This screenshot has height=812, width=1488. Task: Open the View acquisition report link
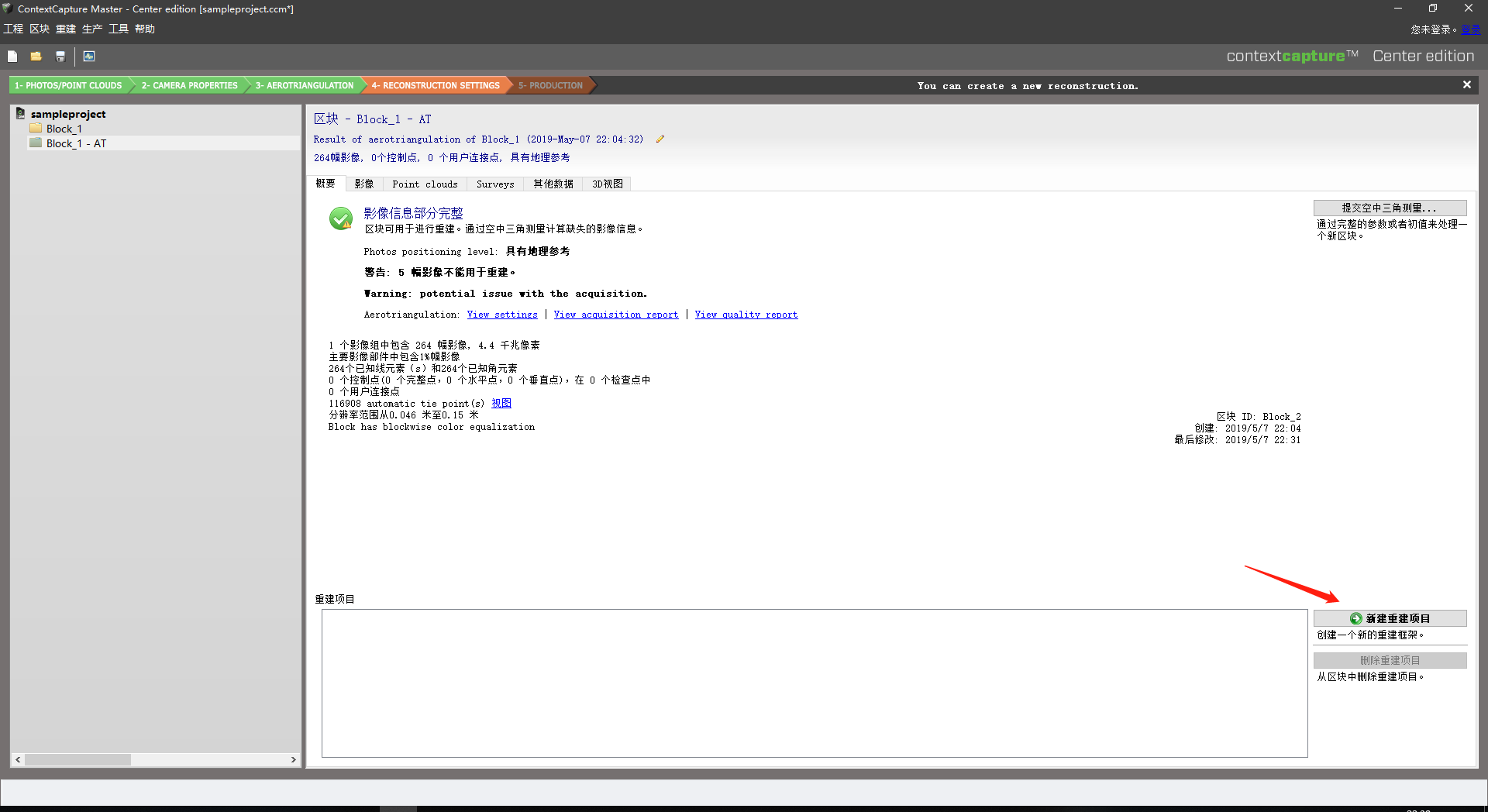tap(615, 315)
